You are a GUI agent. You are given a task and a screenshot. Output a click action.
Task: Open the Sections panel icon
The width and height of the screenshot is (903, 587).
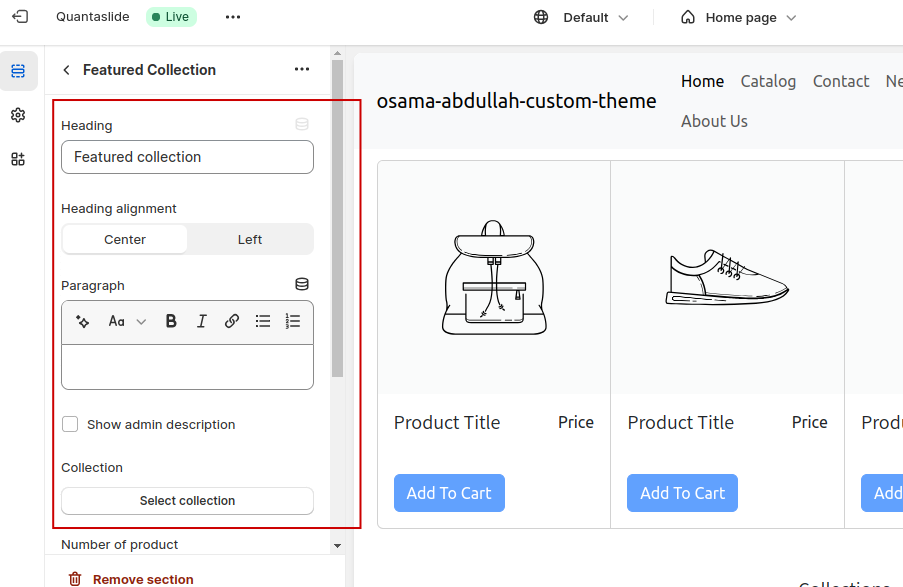(x=18, y=71)
